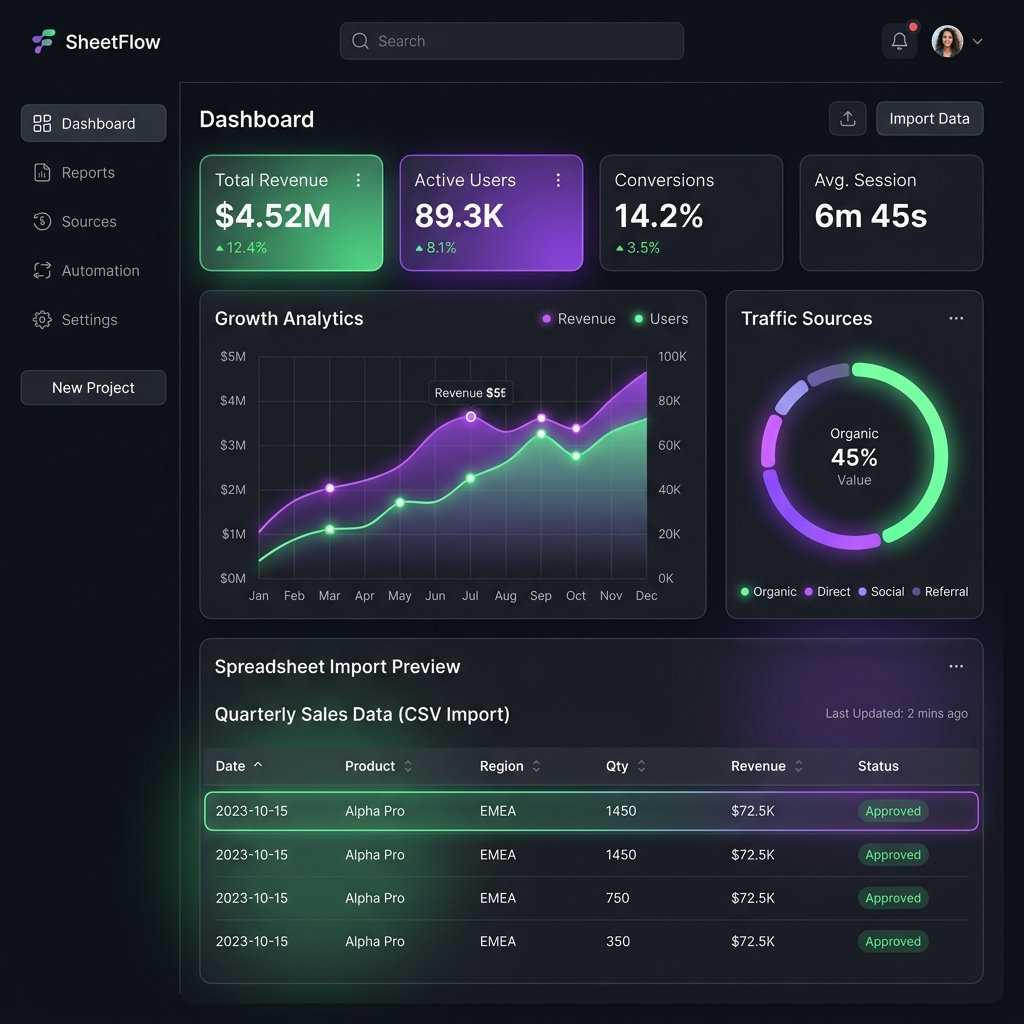
Task: Click the July revenue data point
Action: coord(470,417)
